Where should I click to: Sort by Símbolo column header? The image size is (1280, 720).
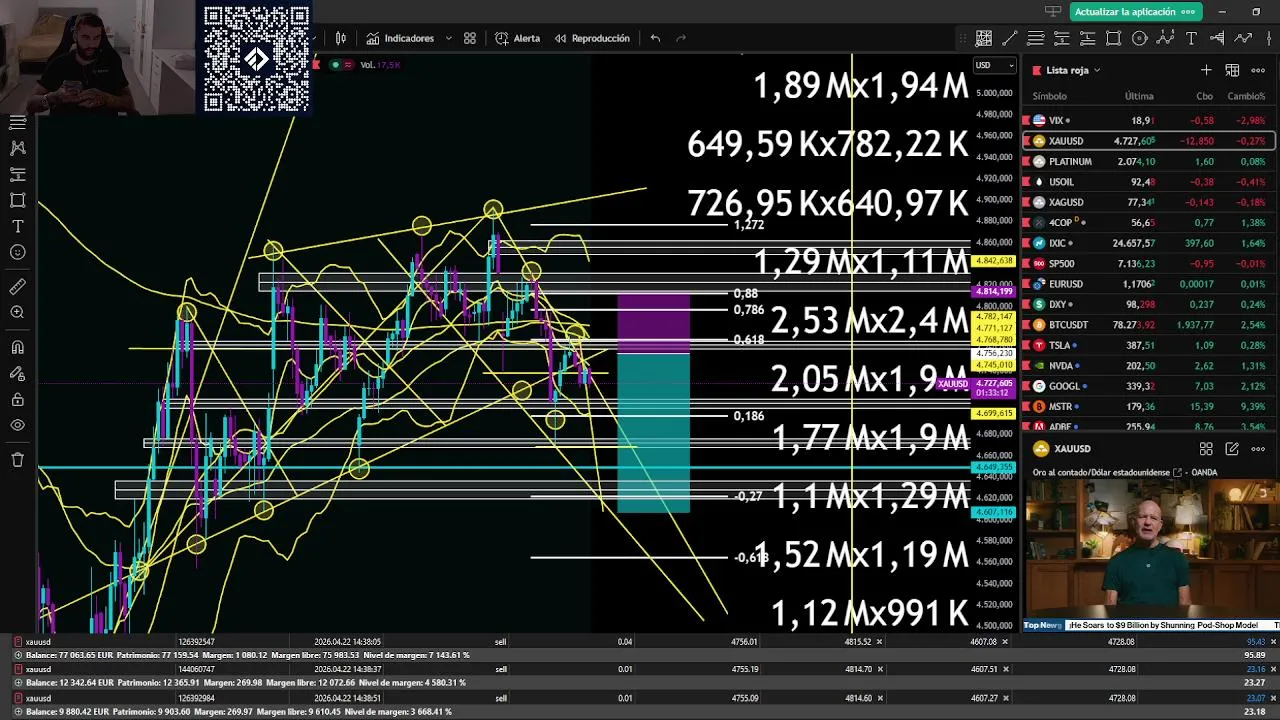[1049, 96]
